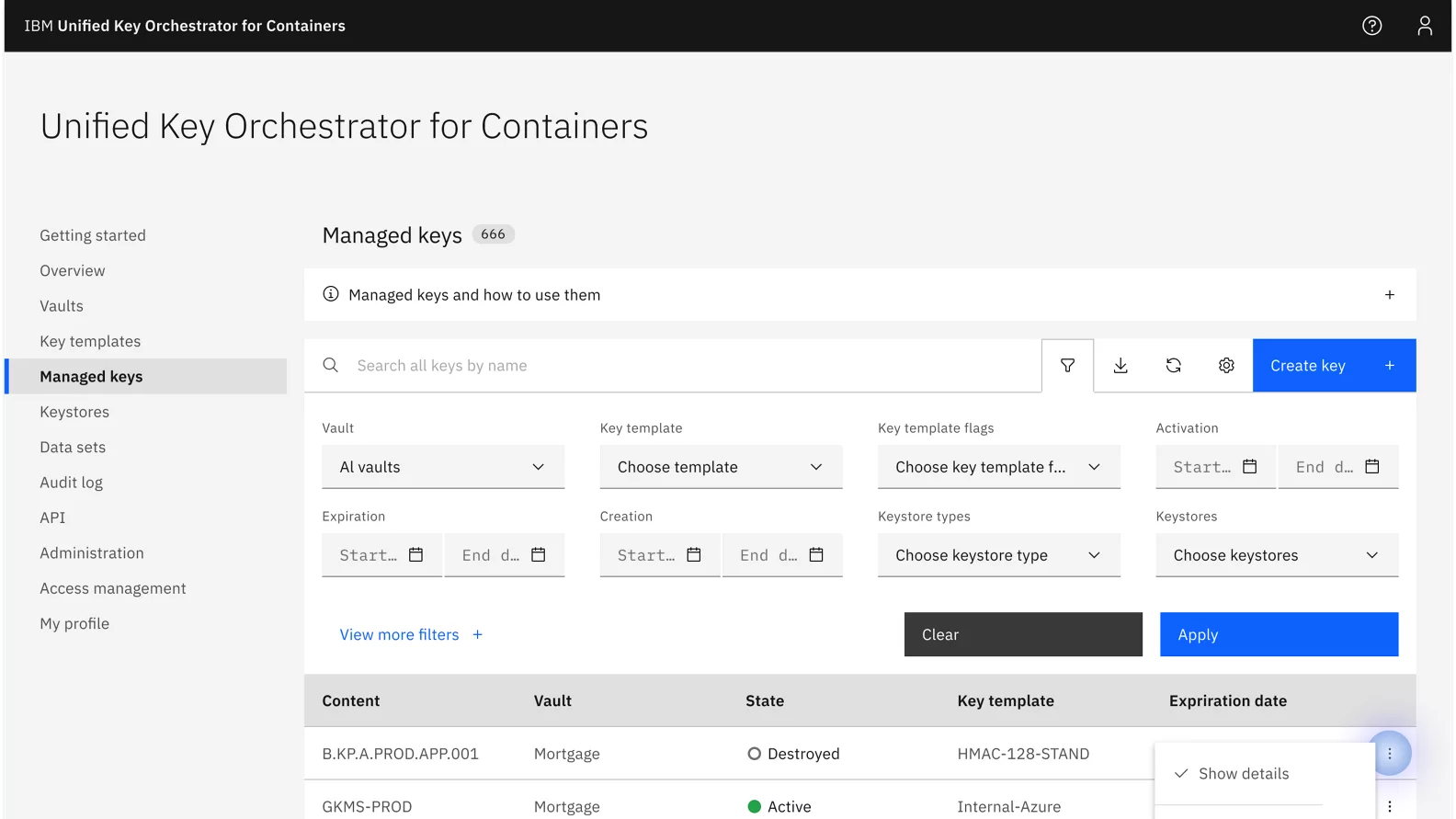Viewport: 1456px width, 819px height.
Task: Expand View more filters
Action: point(411,634)
